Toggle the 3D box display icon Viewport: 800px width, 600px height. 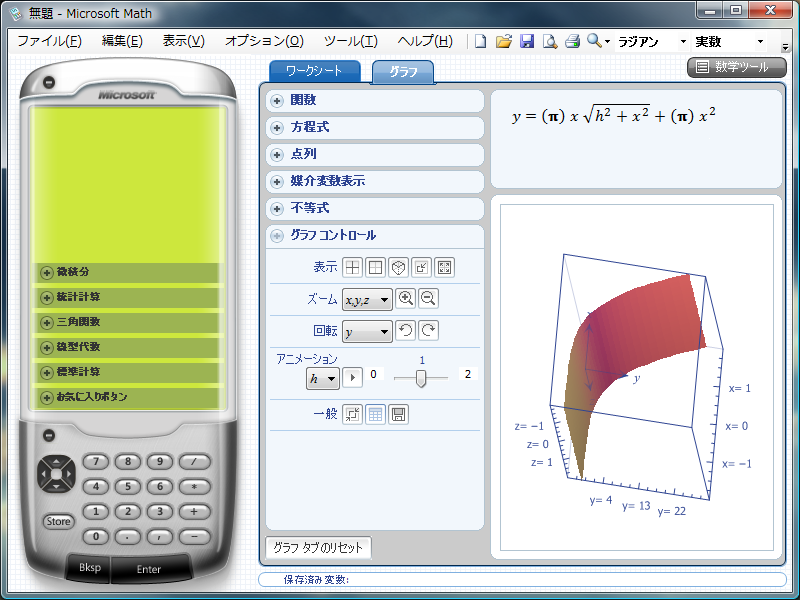pyautogui.click(x=398, y=267)
